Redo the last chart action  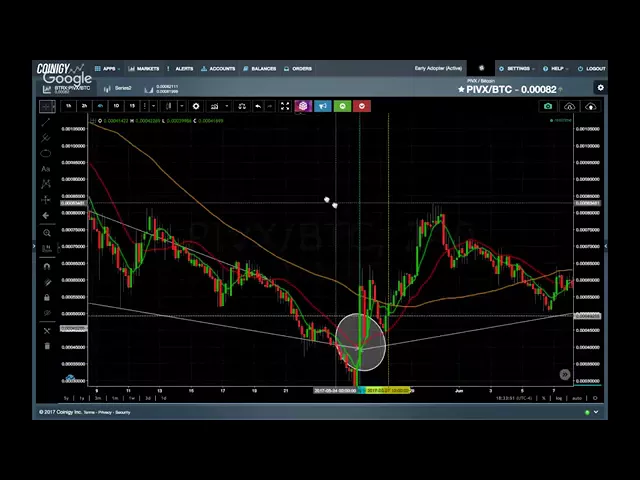[269, 106]
